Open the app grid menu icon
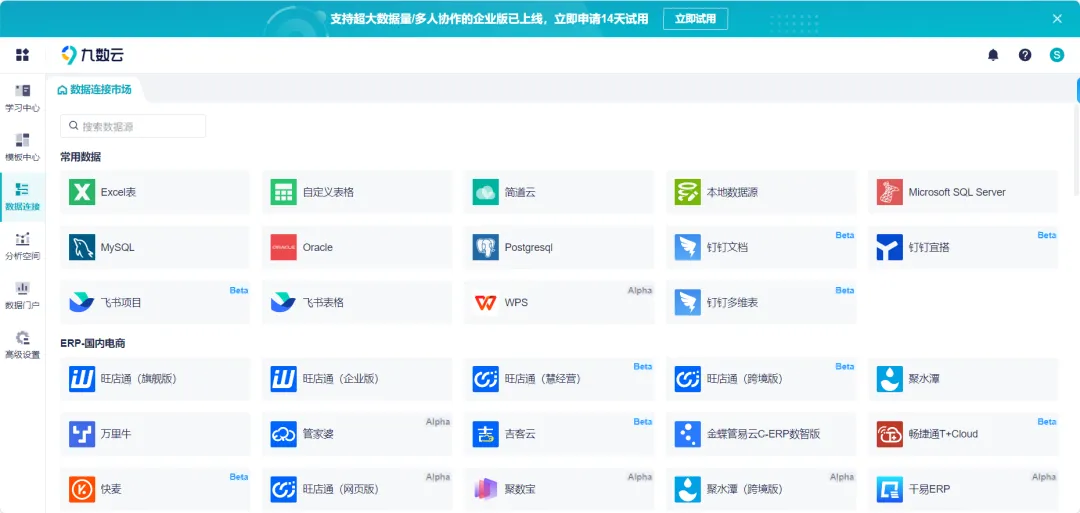1080x513 pixels. 22,55
